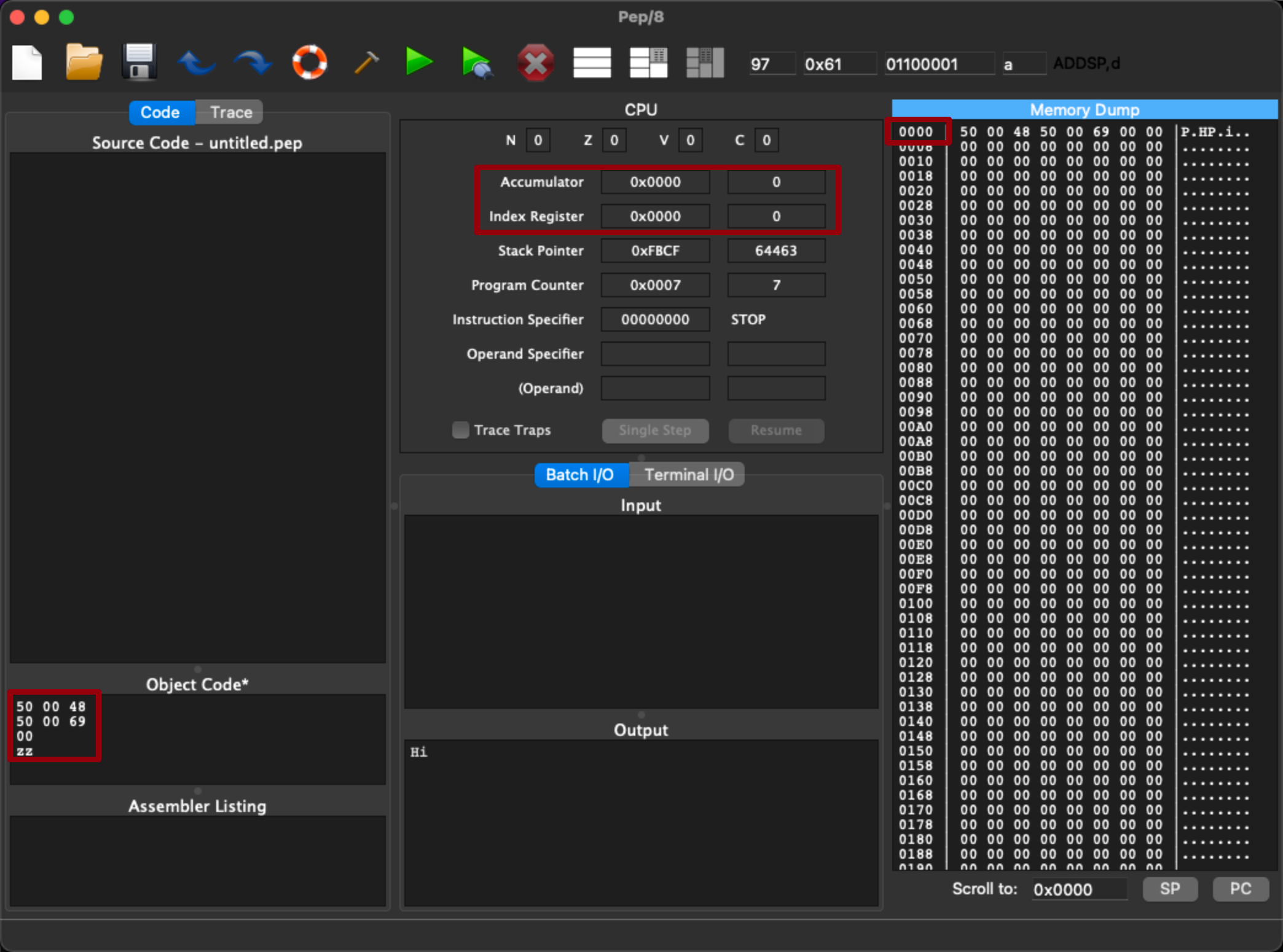Image resolution: width=1283 pixels, height=952 pixels.
Task: Click the Scroll to address field
Action: (1078, 889)
